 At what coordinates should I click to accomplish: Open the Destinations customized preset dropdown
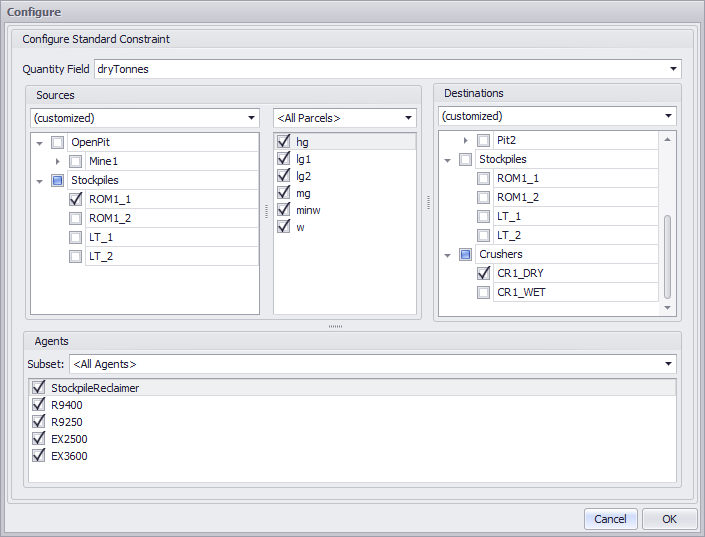click(x=667, y=116)
